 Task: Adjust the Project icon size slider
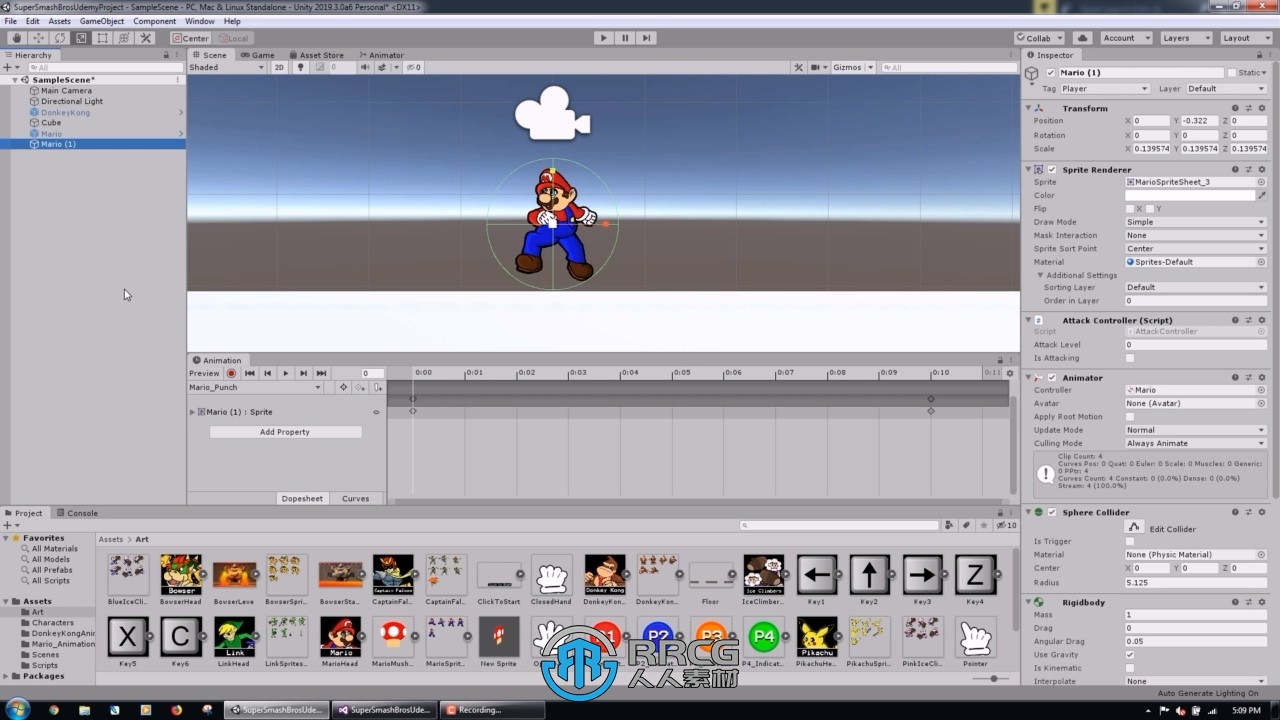tap(993, 679)
